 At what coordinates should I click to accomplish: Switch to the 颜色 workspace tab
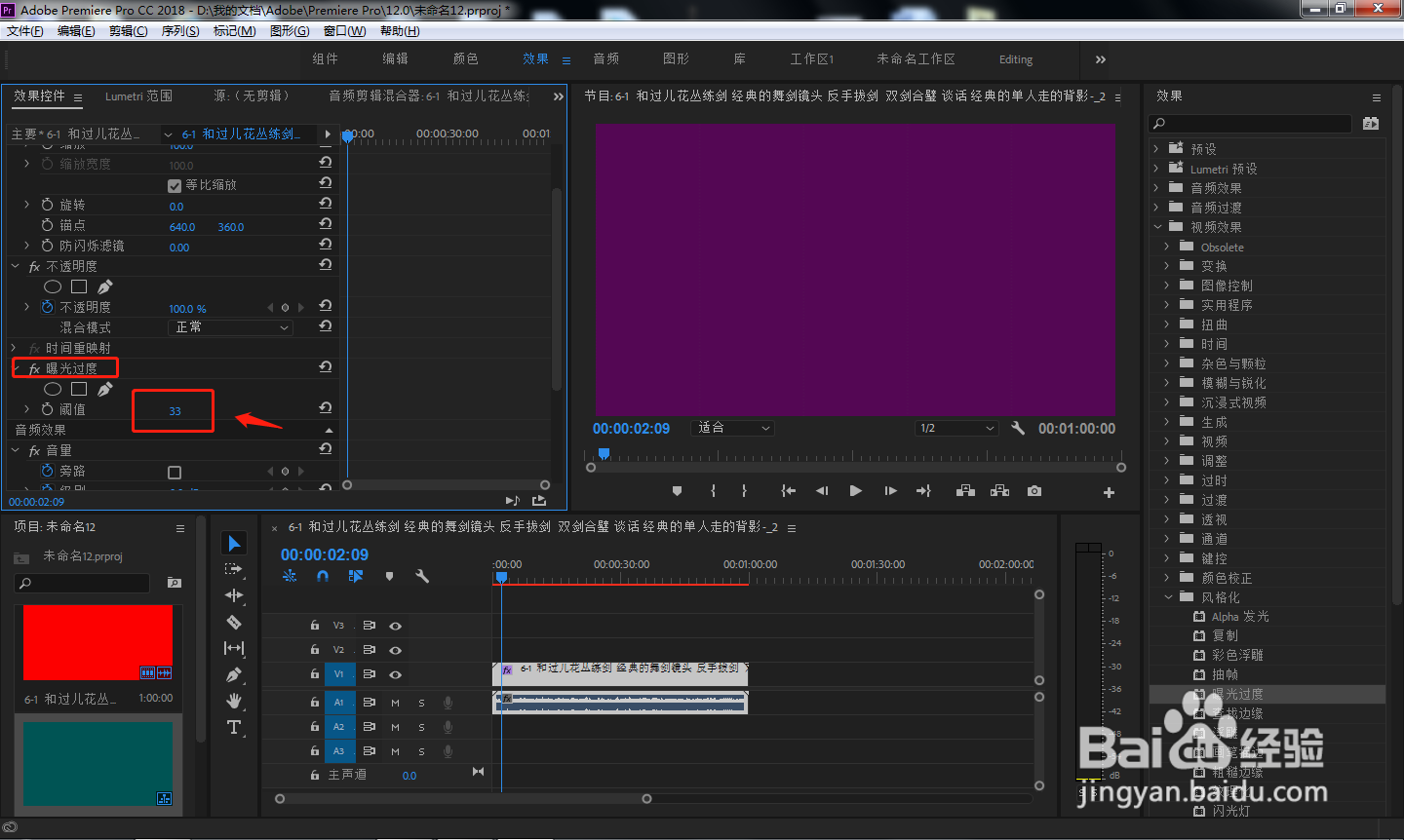click(x=466, y=59)
